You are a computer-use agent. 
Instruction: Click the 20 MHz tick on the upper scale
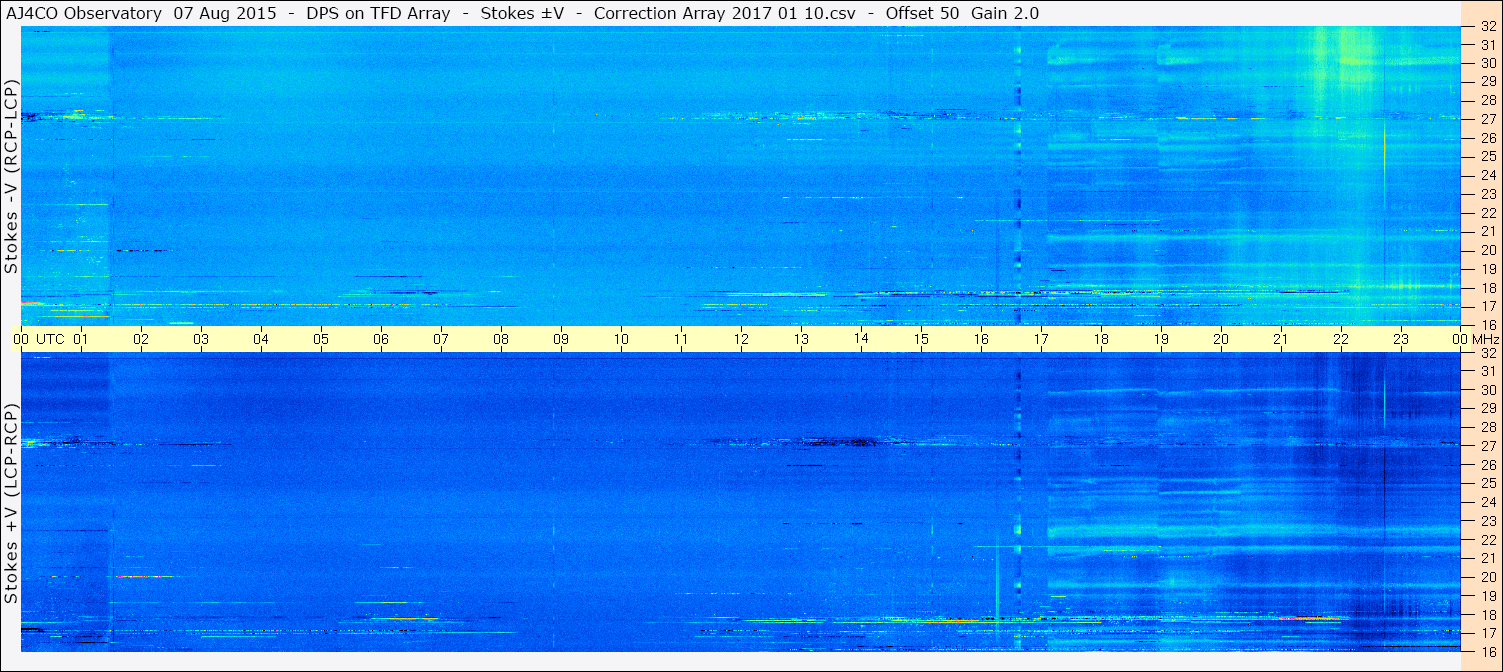pyautogui.click(x=1487, y=250)
